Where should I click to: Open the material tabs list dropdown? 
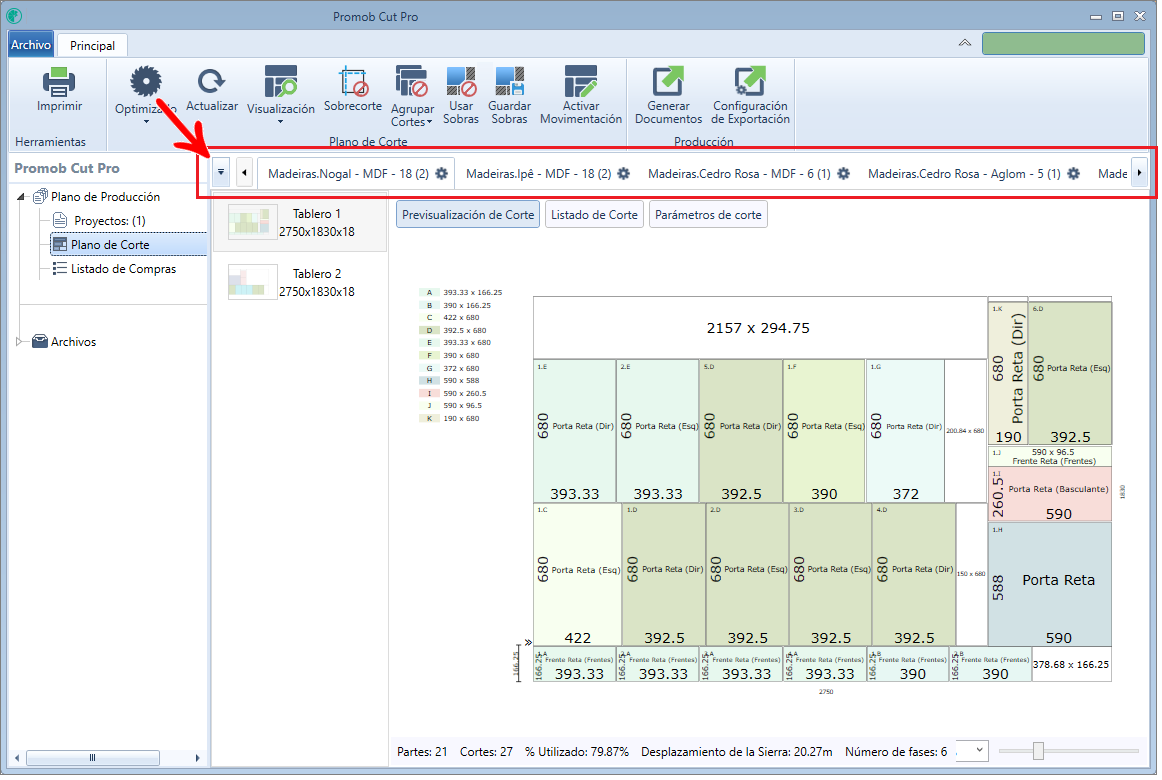click(221, 173)
